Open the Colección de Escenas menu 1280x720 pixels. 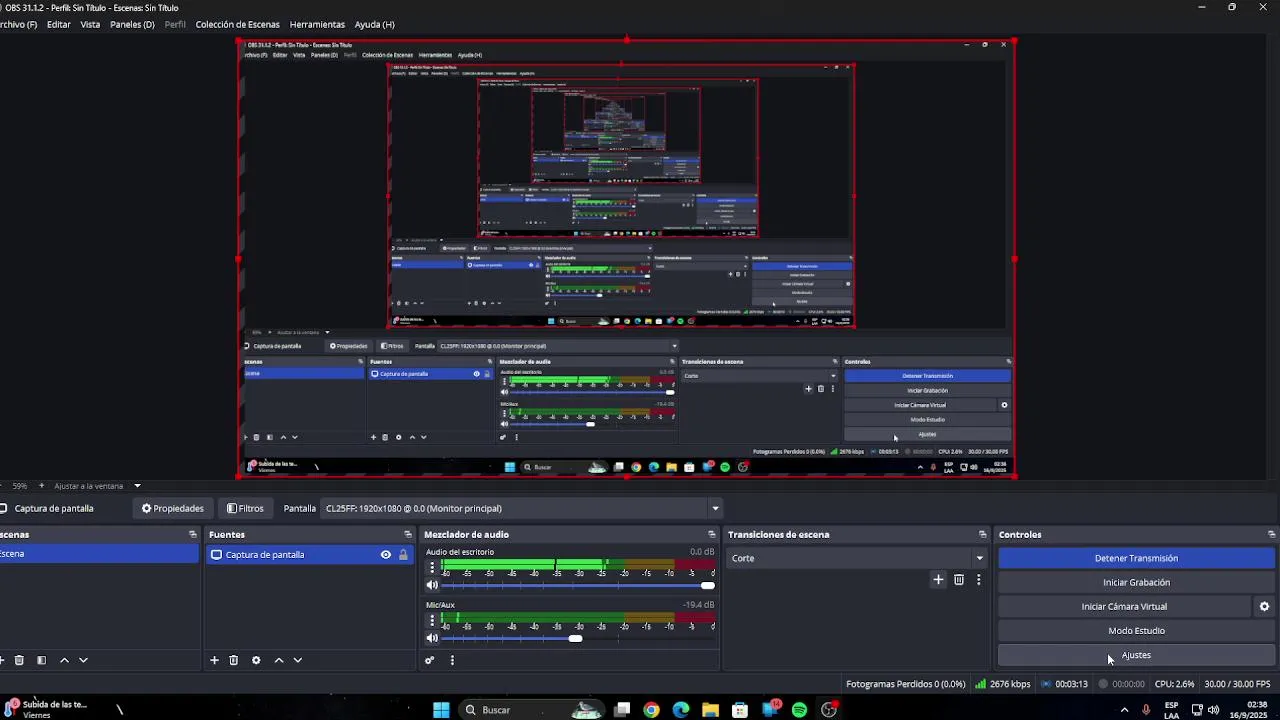click(x=237, y=24)
